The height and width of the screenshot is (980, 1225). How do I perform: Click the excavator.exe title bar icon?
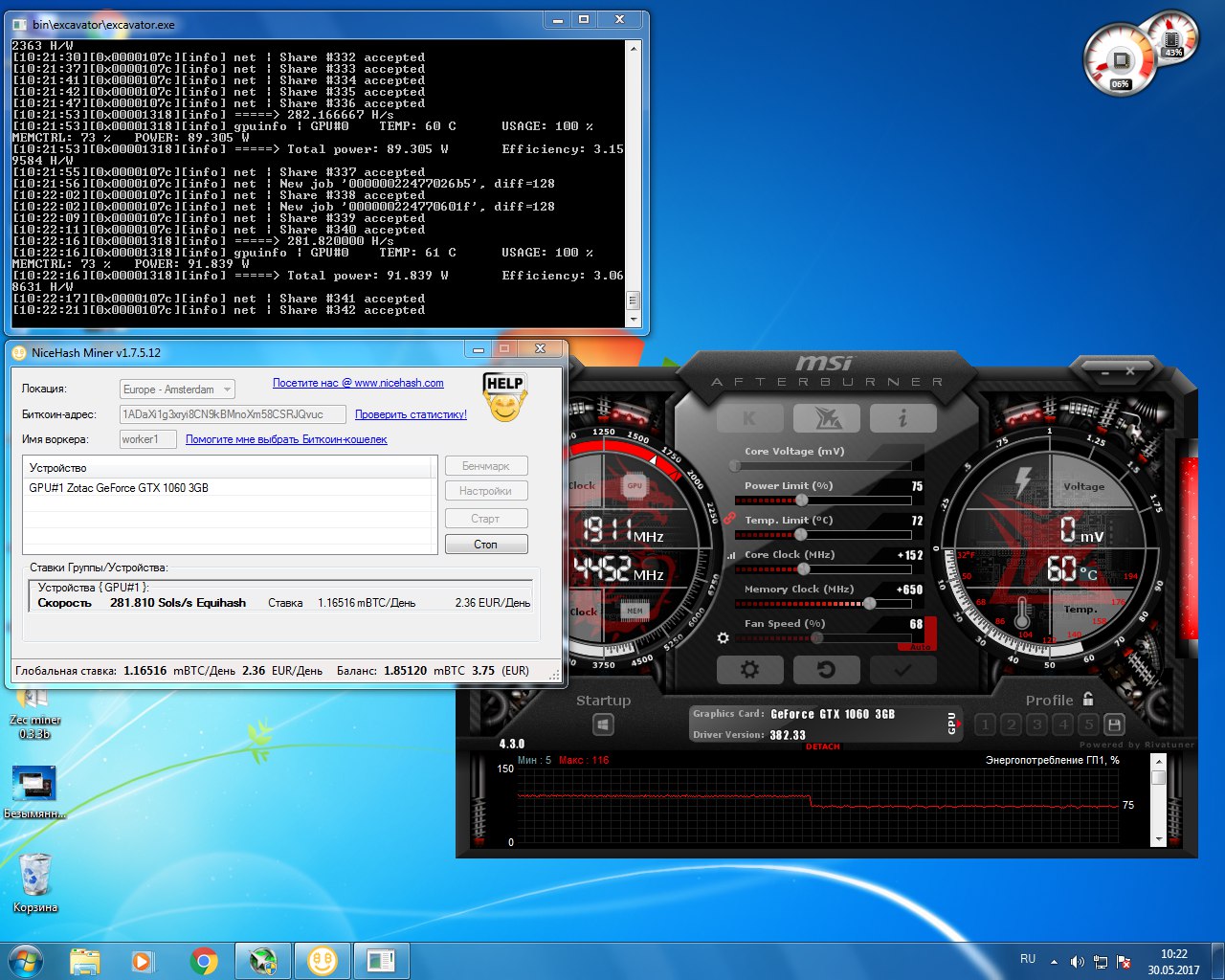tap(21, 24)
